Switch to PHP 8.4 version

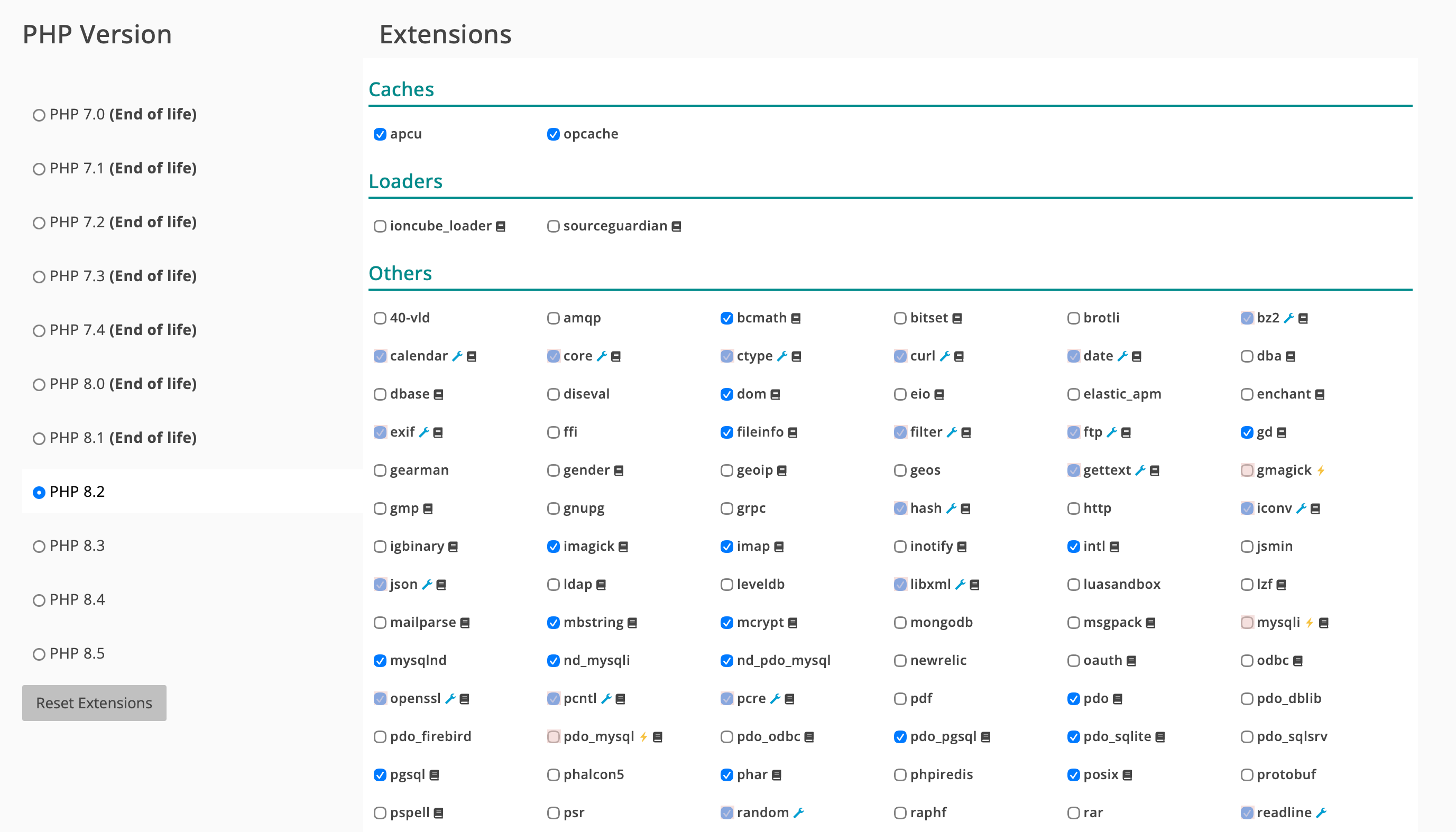click(39, 600)
